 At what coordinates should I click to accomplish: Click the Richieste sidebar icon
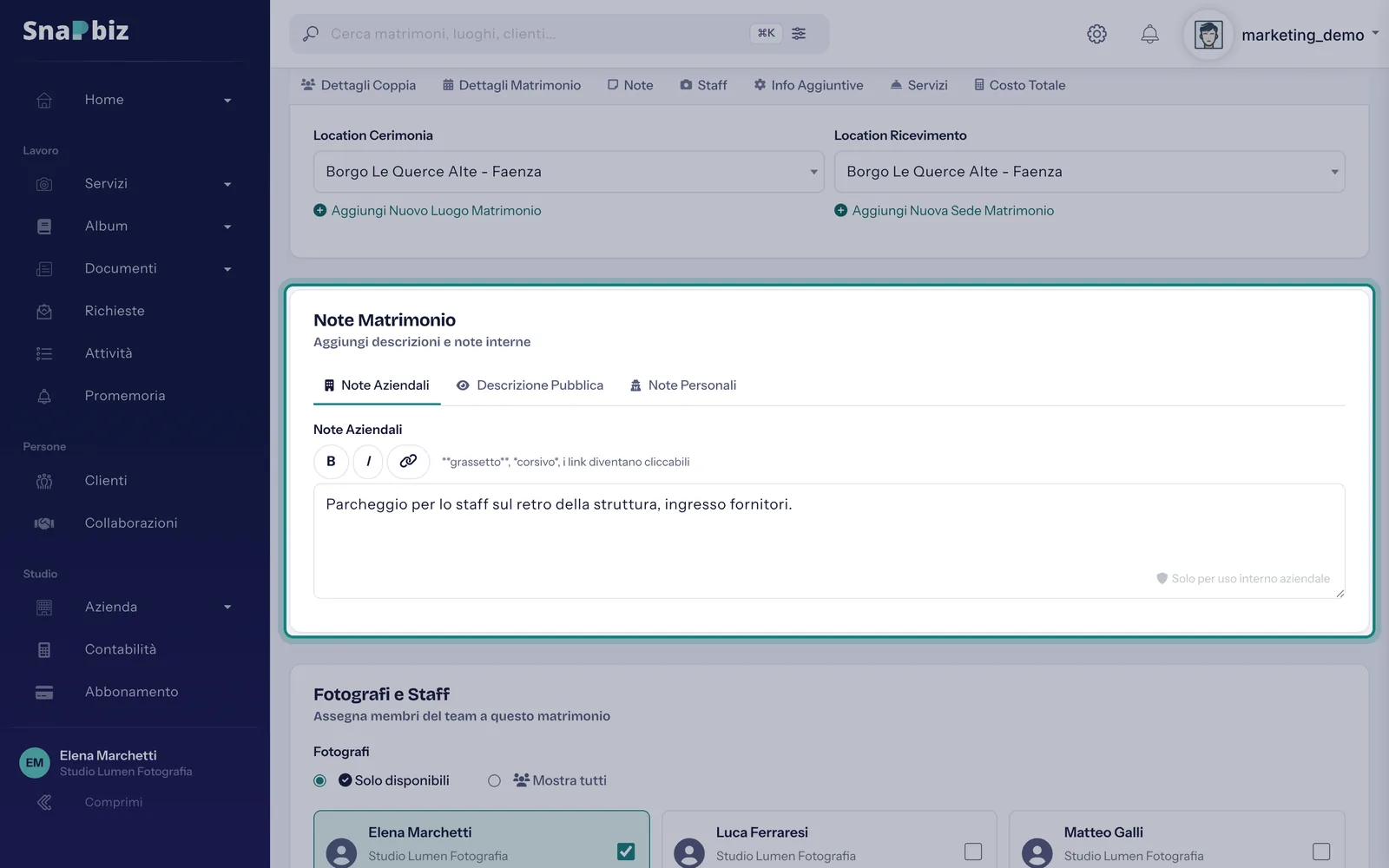point(44,311)
